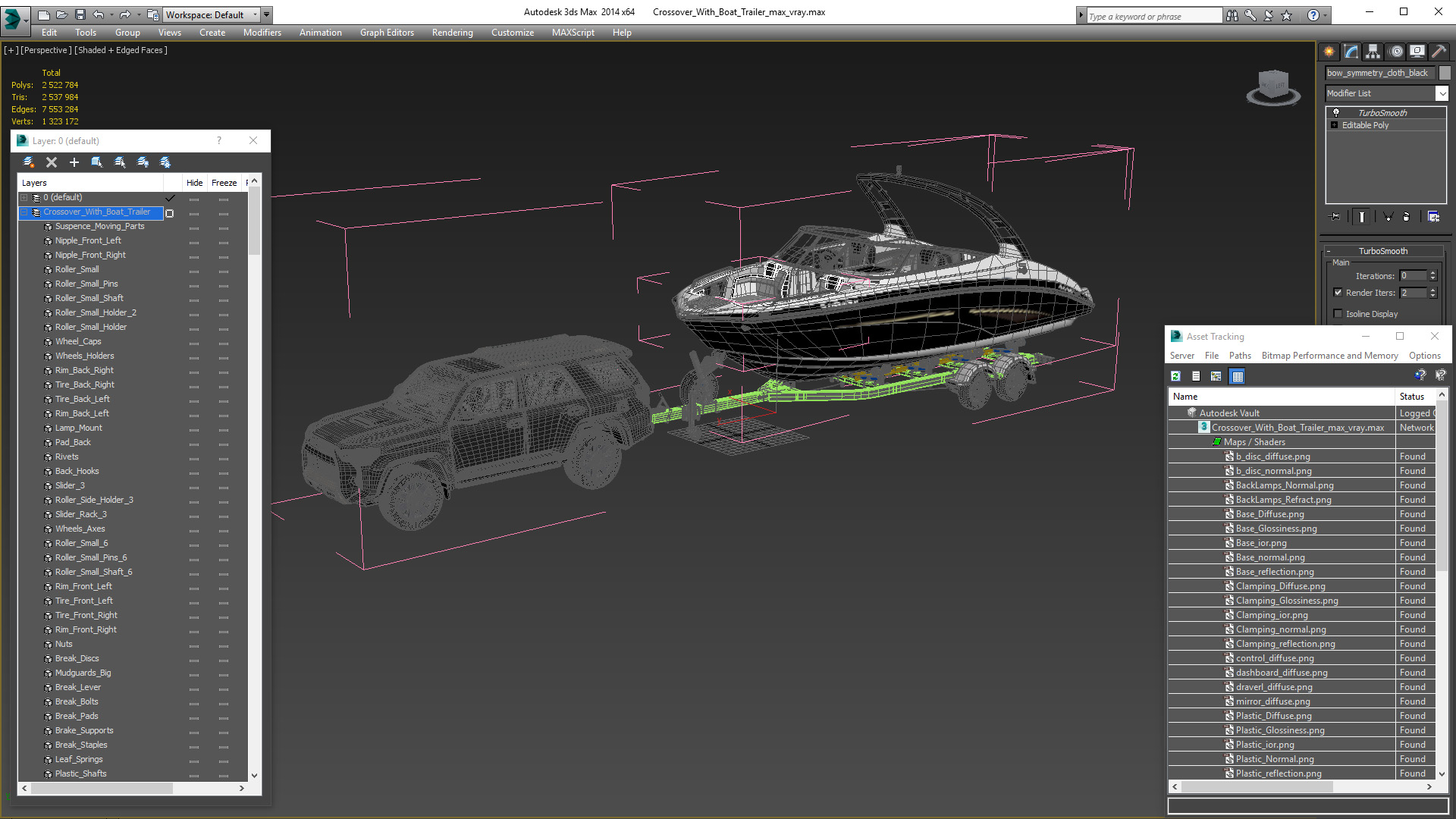Open the Modify command panel tab
The width and height of the screenshot is (1456, 819).
coord(1351,52)
